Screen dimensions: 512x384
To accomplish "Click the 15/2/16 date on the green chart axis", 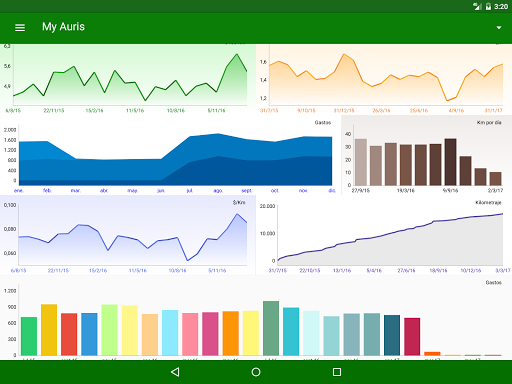I will coord(94,110).
